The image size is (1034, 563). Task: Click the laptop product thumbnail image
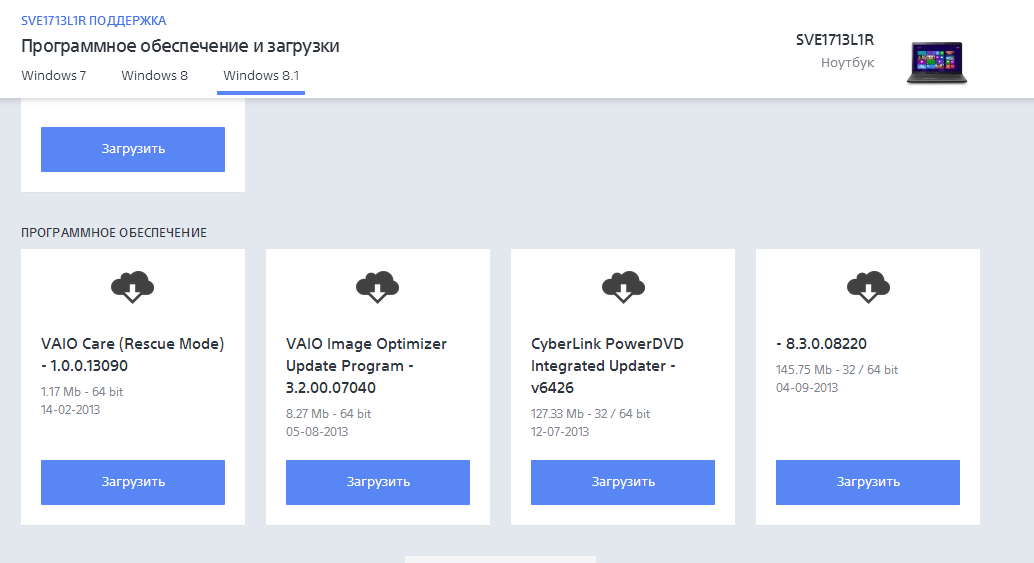pyautogui.click(x=936, y=62)
